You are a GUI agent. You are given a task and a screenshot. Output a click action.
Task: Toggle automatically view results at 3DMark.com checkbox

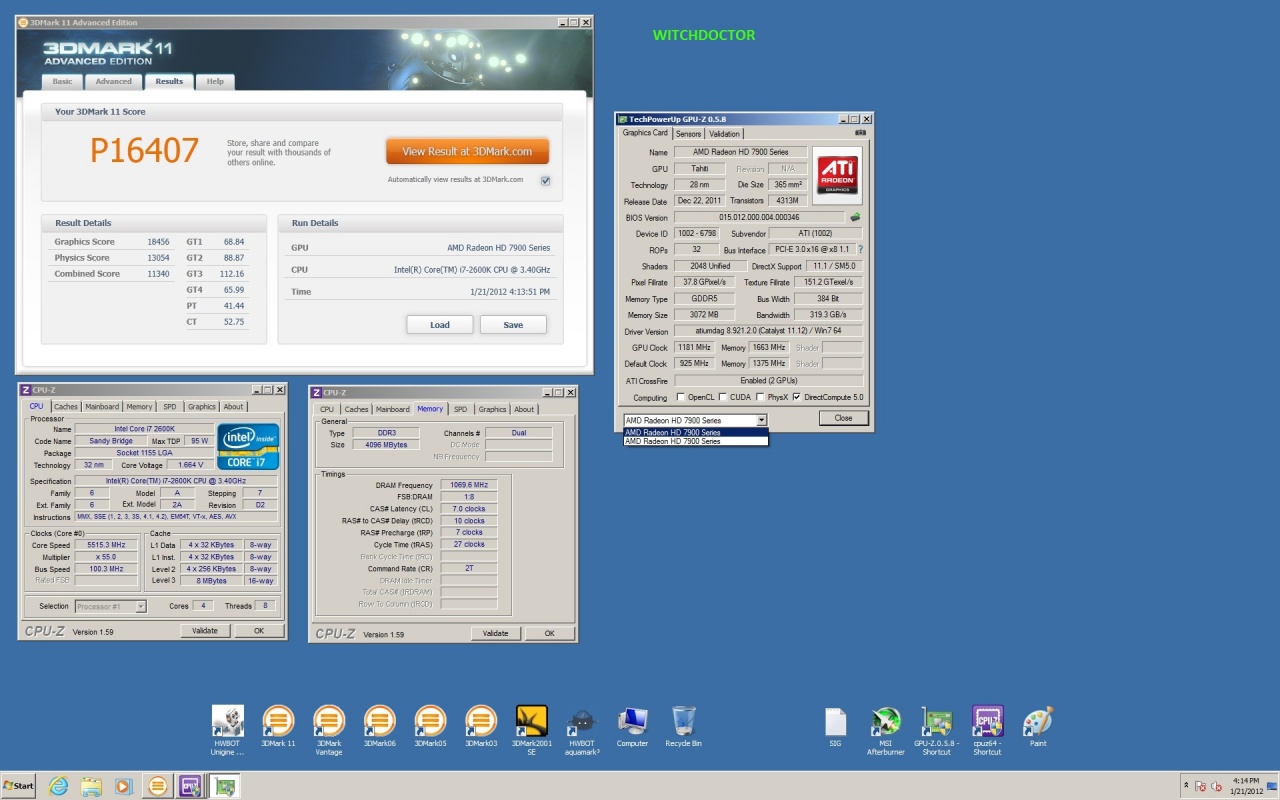[x=545, y=180]
